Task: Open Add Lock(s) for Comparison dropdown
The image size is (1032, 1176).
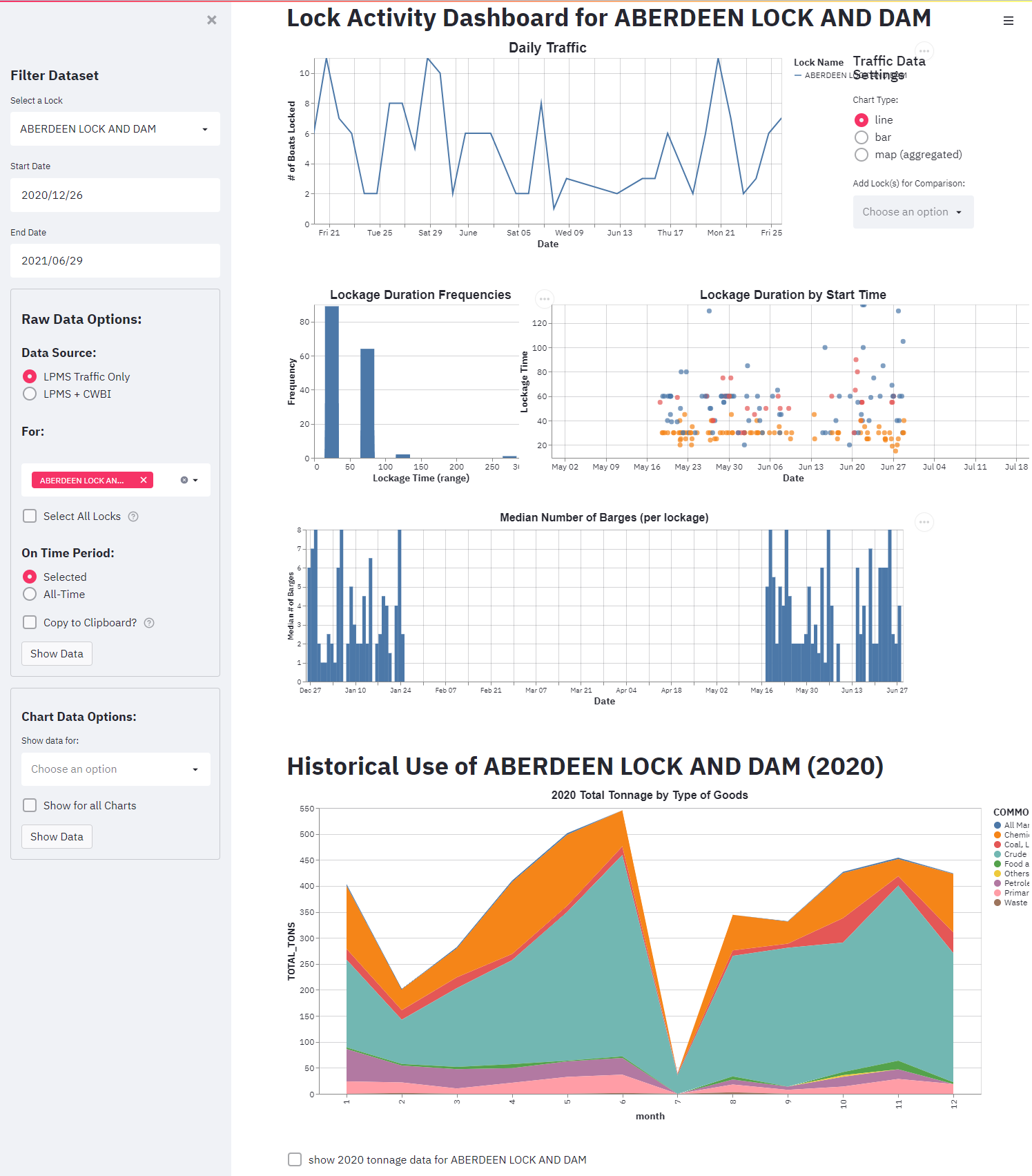Action: click(x=913, y=212)
